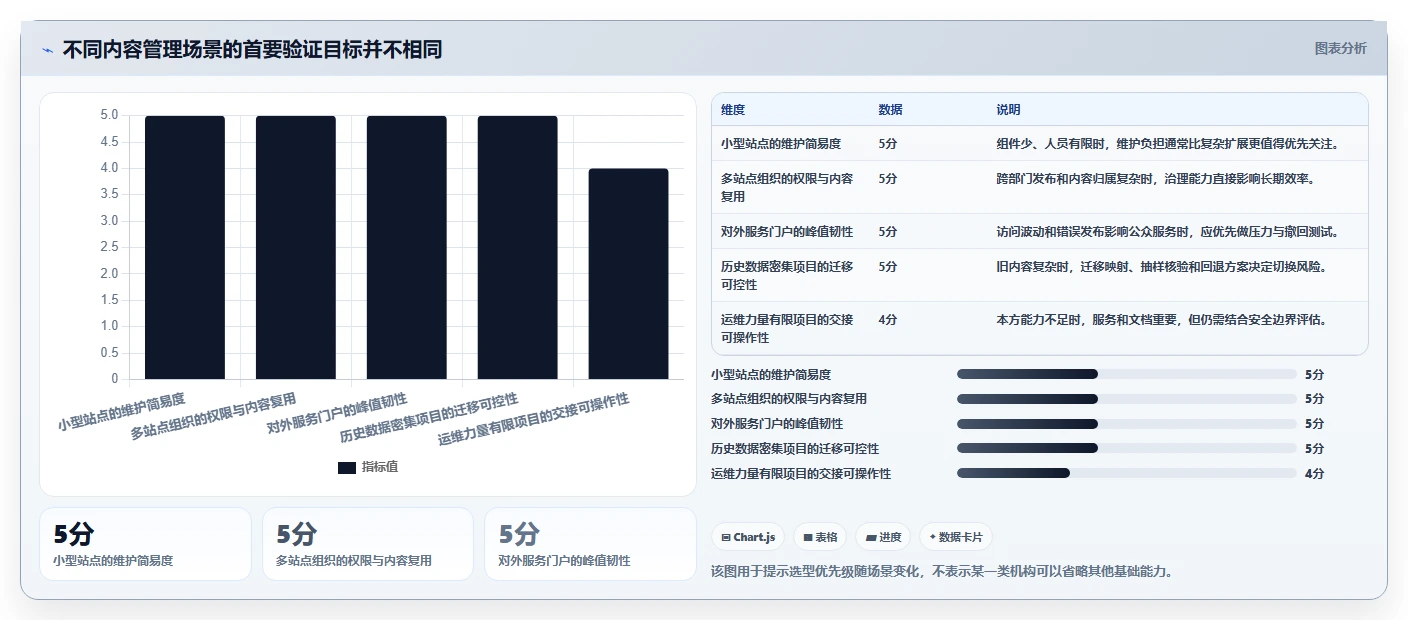The image size is (1408, 620).
Task: Click the 对外服务门户的峰值韧性 x-axis label
Action: point(337,413)
